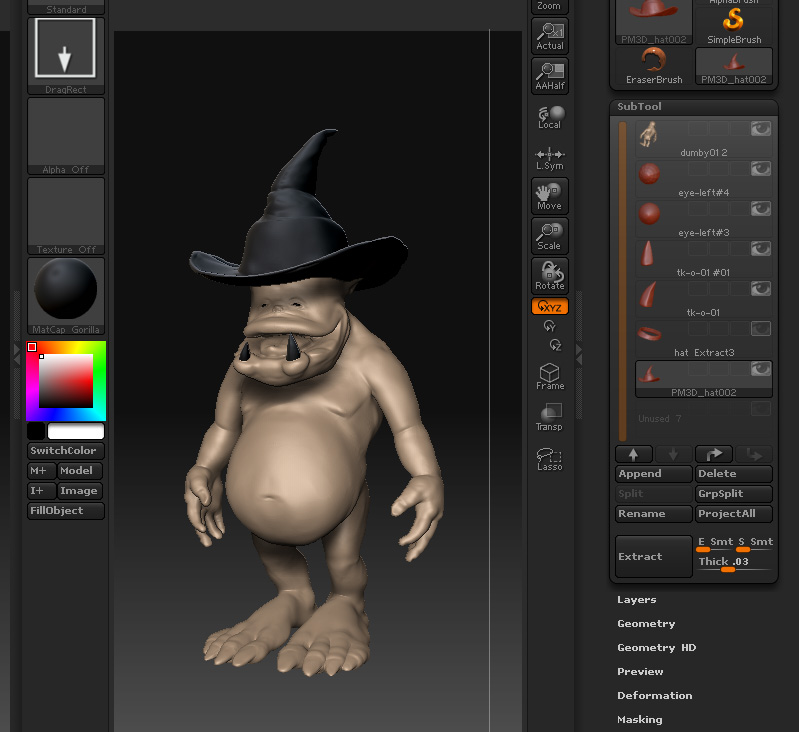The width and height of the screenshot is (799, 732).
Task: Click the move-up curved arrow button
Action: point(714,454)
